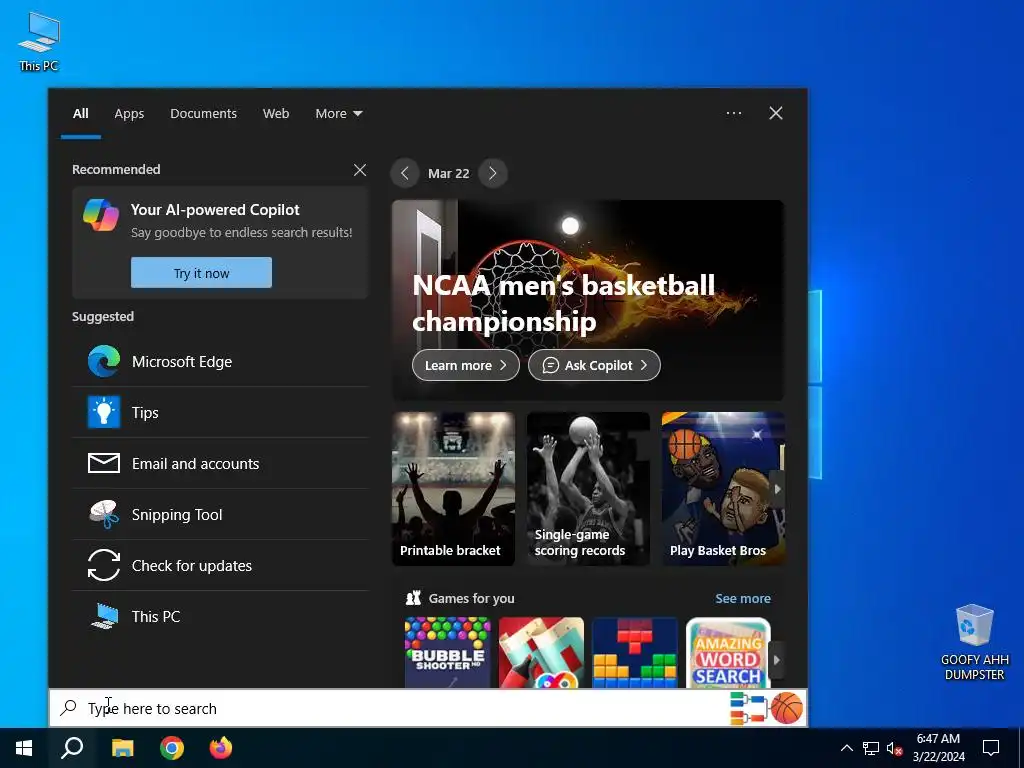Click the Windows Start button

coord(24,748)
